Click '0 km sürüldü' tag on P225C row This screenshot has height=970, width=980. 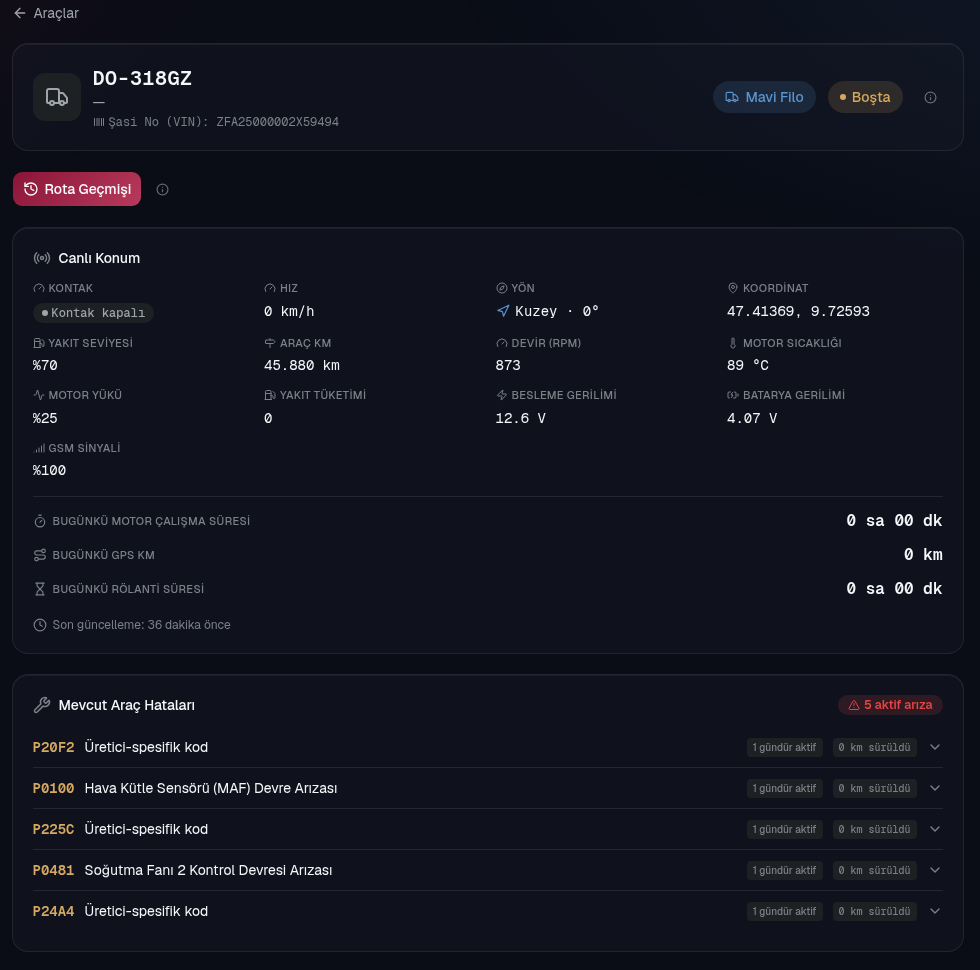874,829
